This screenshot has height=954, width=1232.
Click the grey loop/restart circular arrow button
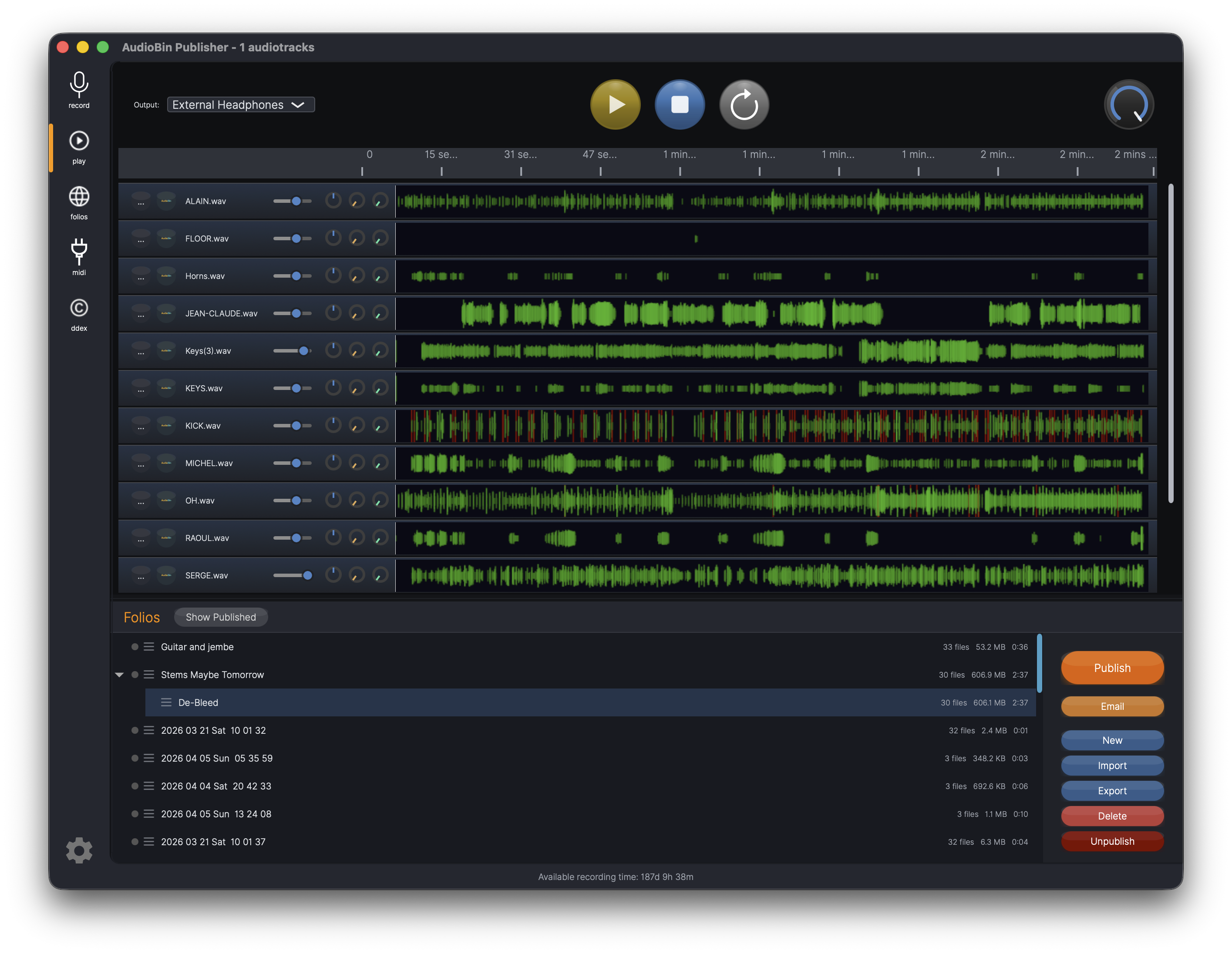pyautogui.click(x=744, y=105)
